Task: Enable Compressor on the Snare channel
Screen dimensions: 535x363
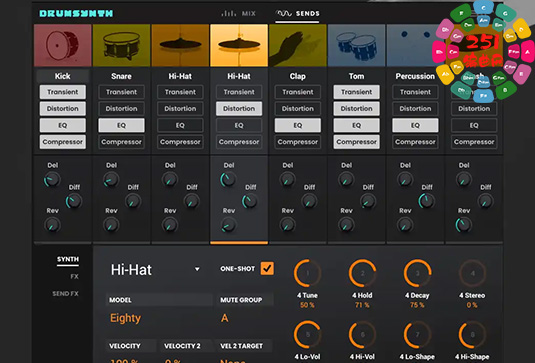Action: pos(121,142)
